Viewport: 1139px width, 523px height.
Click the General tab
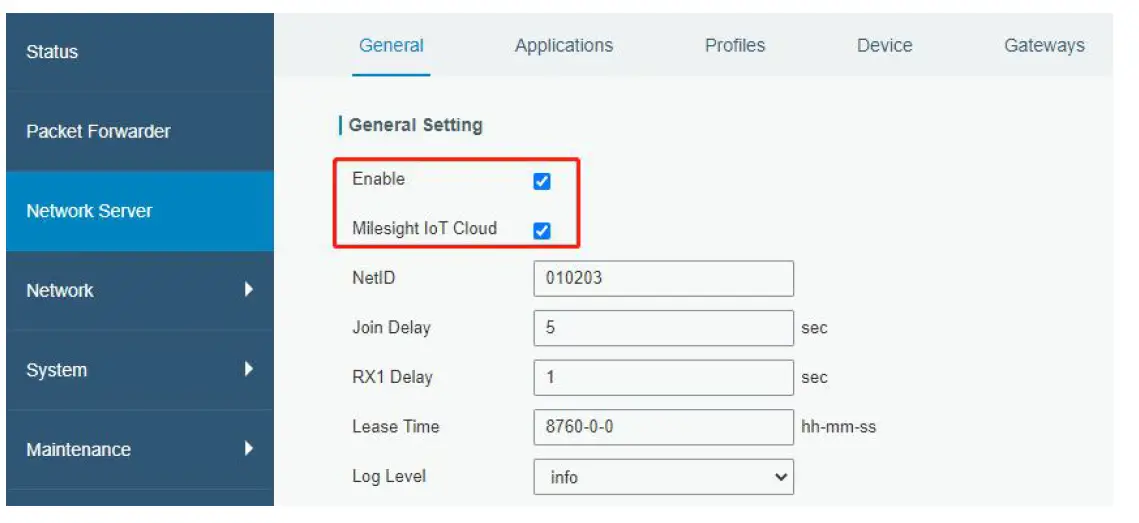coord(391,46)
